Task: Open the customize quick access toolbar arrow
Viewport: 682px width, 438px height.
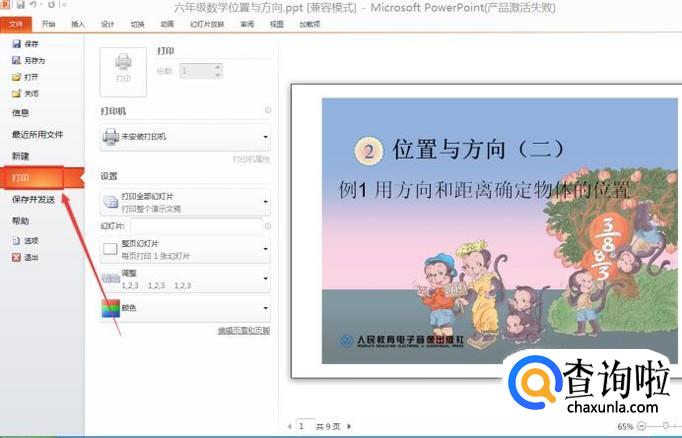Action: (x=65, y=5)
